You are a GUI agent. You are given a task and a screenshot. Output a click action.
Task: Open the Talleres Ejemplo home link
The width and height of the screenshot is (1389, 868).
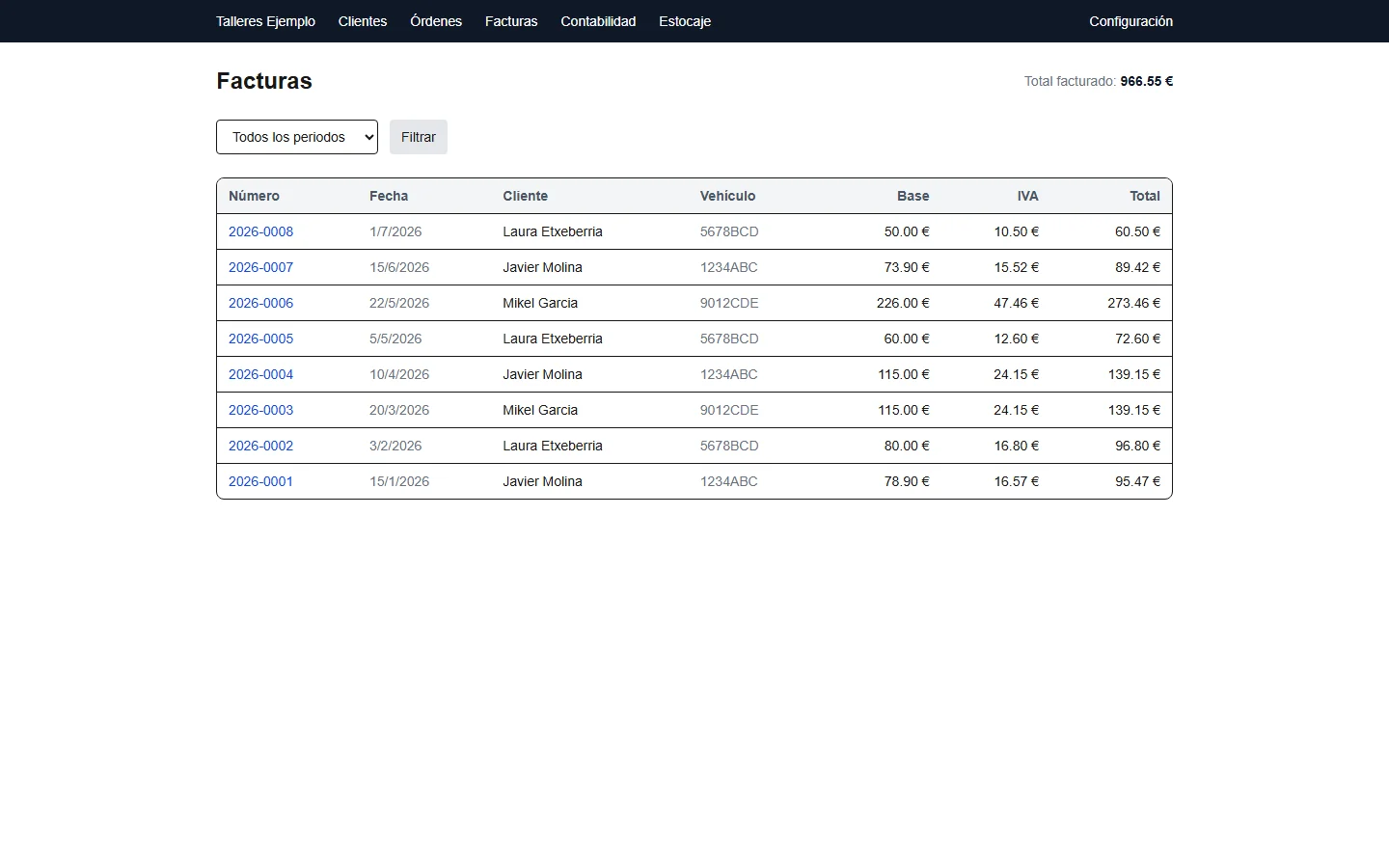265,21
